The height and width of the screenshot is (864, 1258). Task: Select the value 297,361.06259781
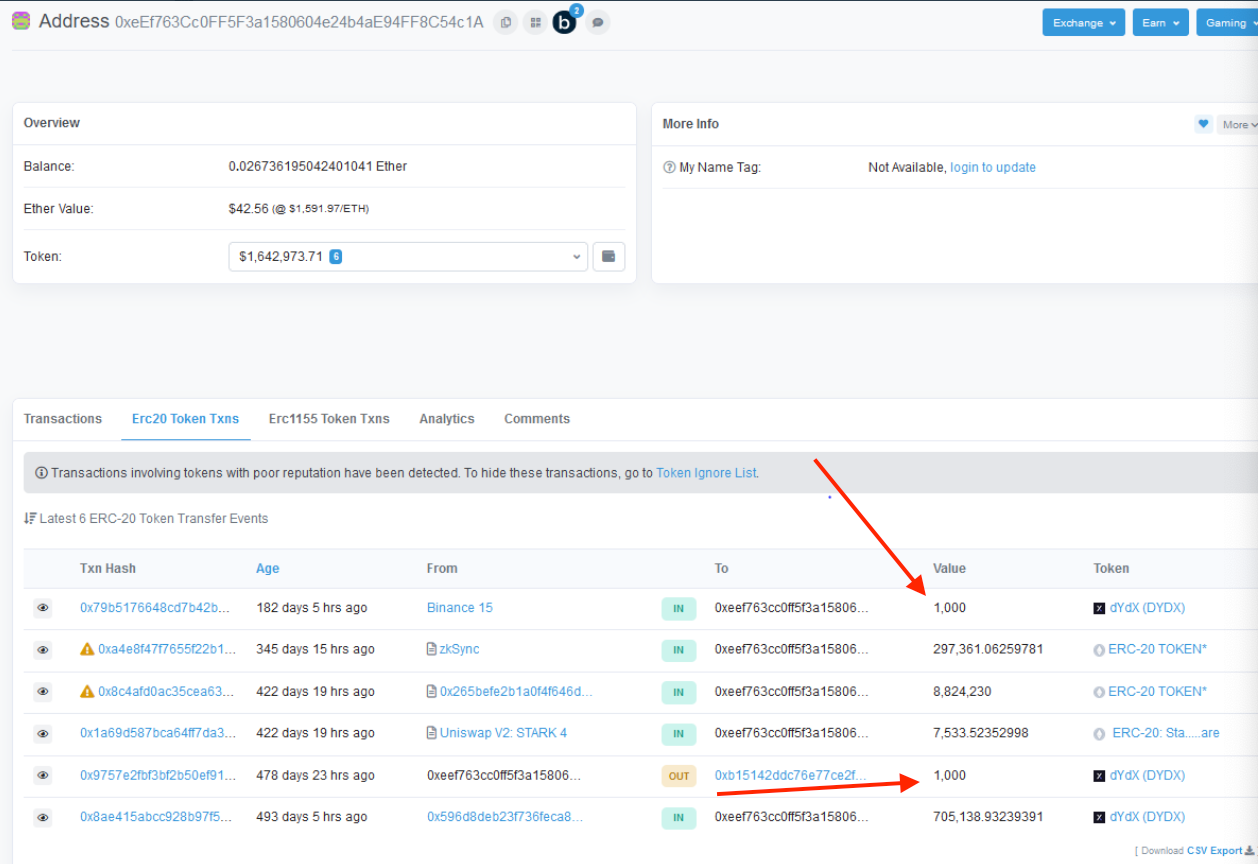pyautogui.click(x=988, y=649)
